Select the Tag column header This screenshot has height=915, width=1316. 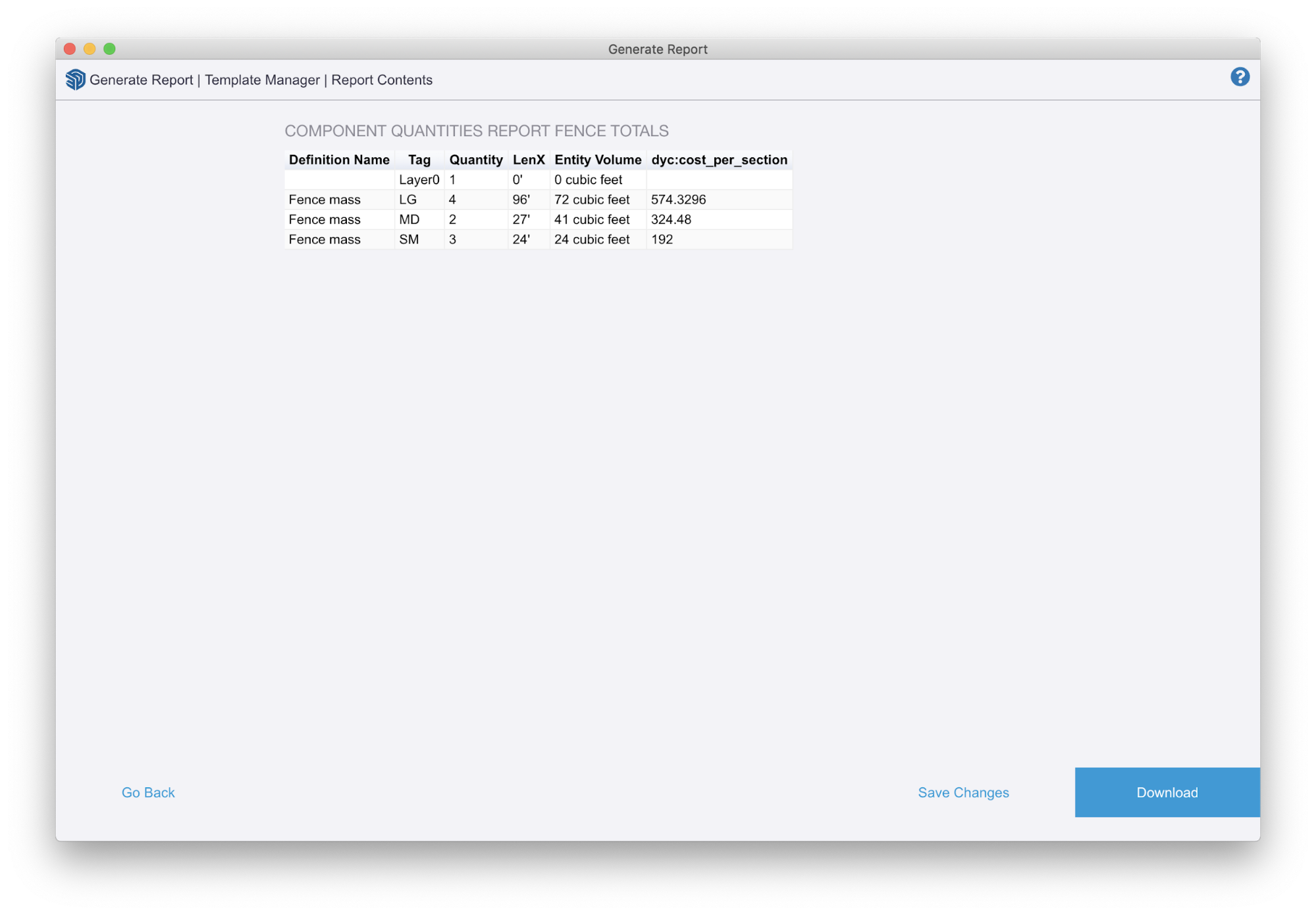[419, 159]
